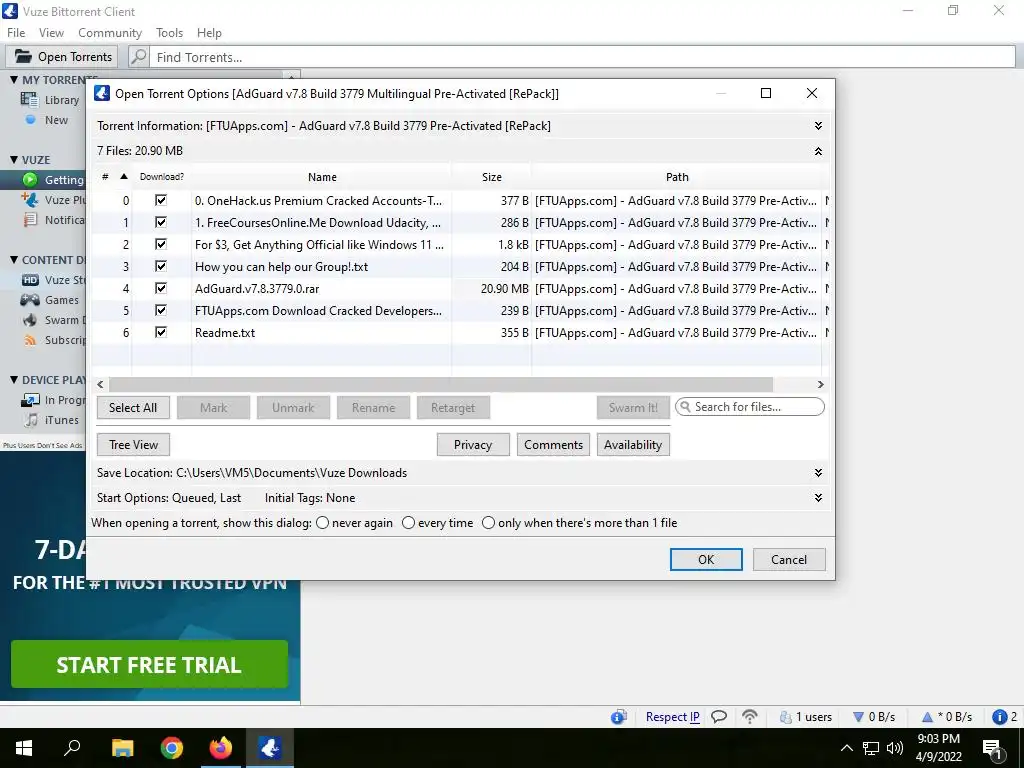1024x768 pixels.
Task: Open the Community menu
Action: (x=110, y=33)
